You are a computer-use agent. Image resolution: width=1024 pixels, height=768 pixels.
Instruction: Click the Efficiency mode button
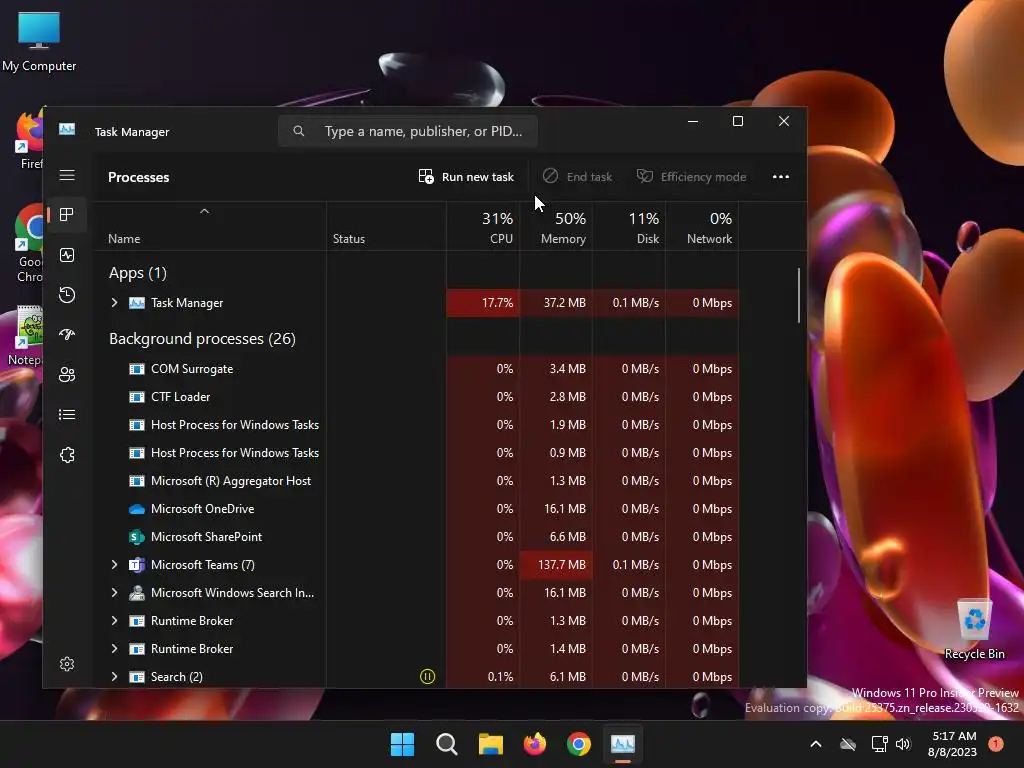tap(692, 176)
